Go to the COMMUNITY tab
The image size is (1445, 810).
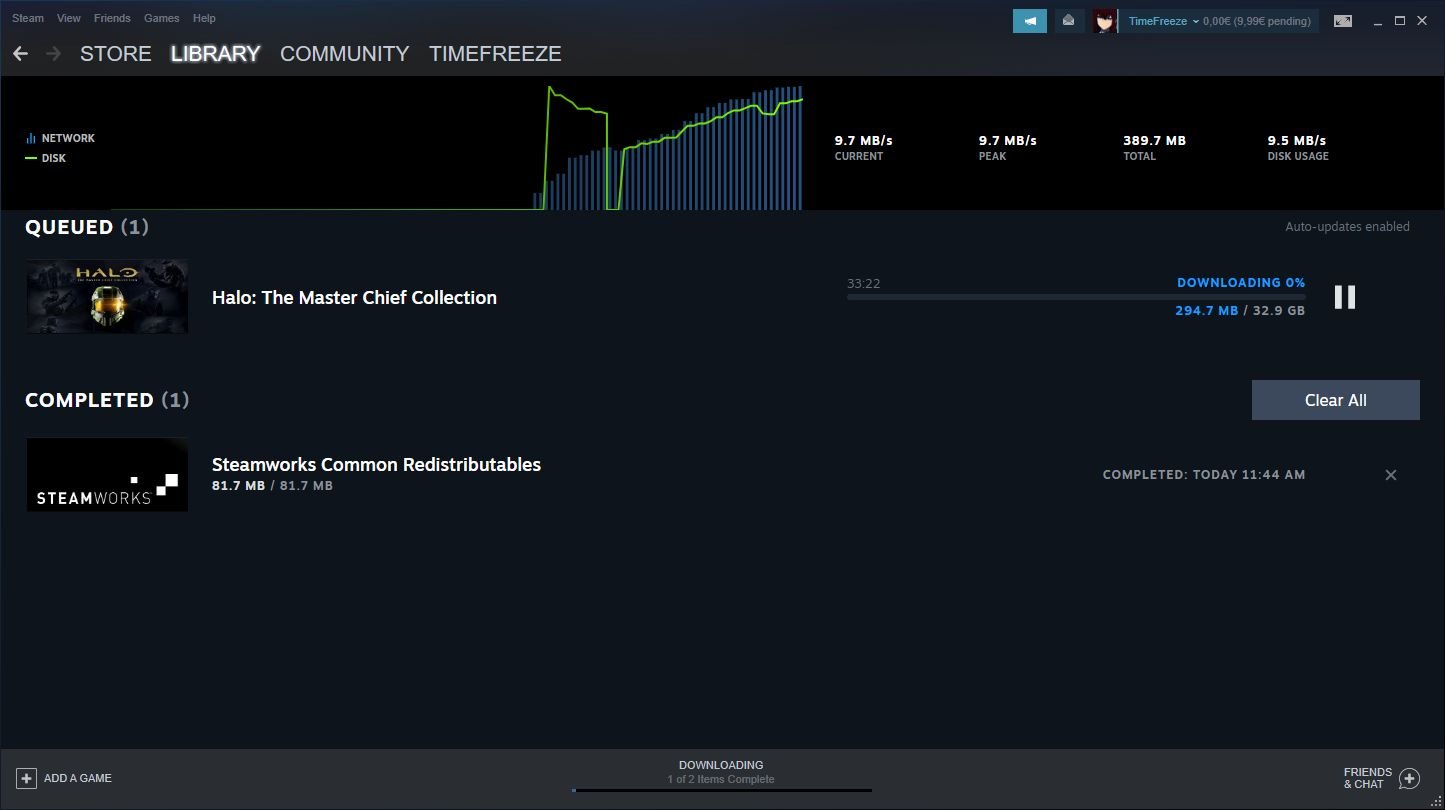tap(345, 54)
